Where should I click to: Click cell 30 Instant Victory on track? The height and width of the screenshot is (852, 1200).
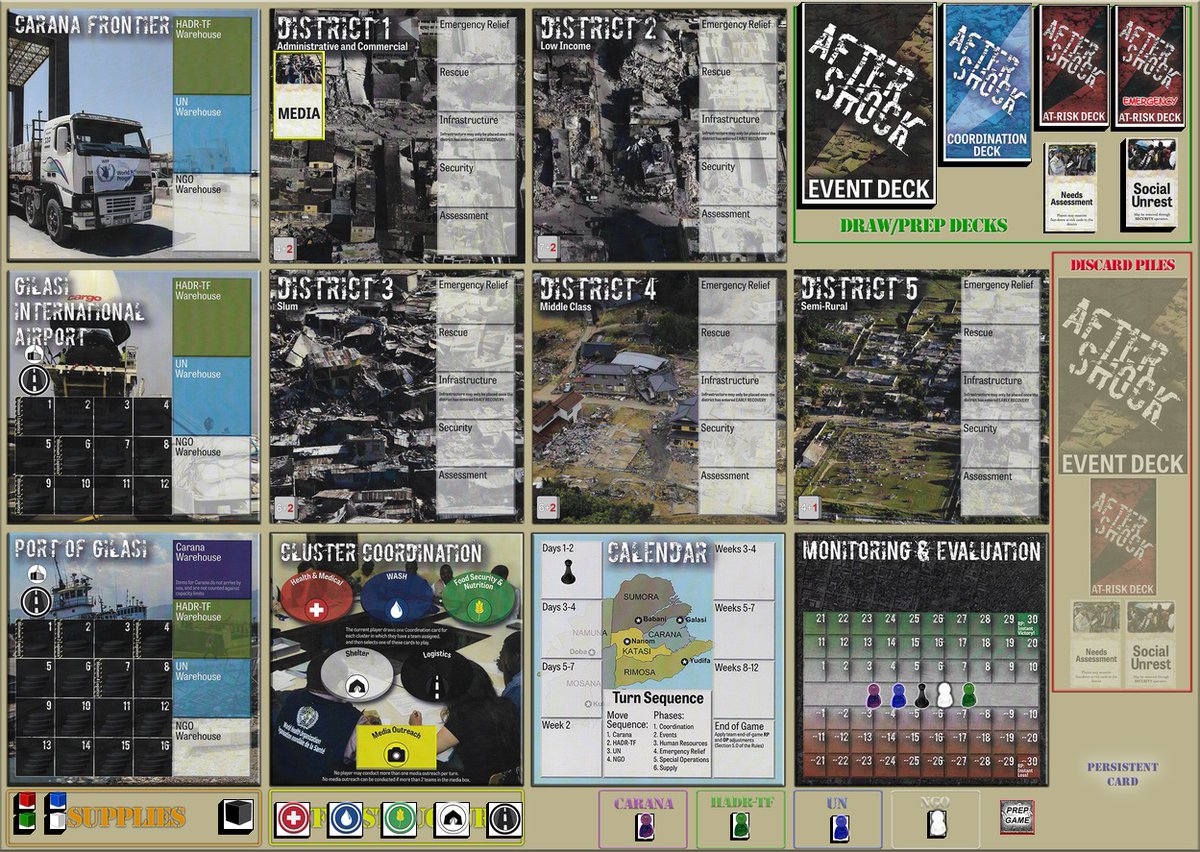click(1030, 624)
